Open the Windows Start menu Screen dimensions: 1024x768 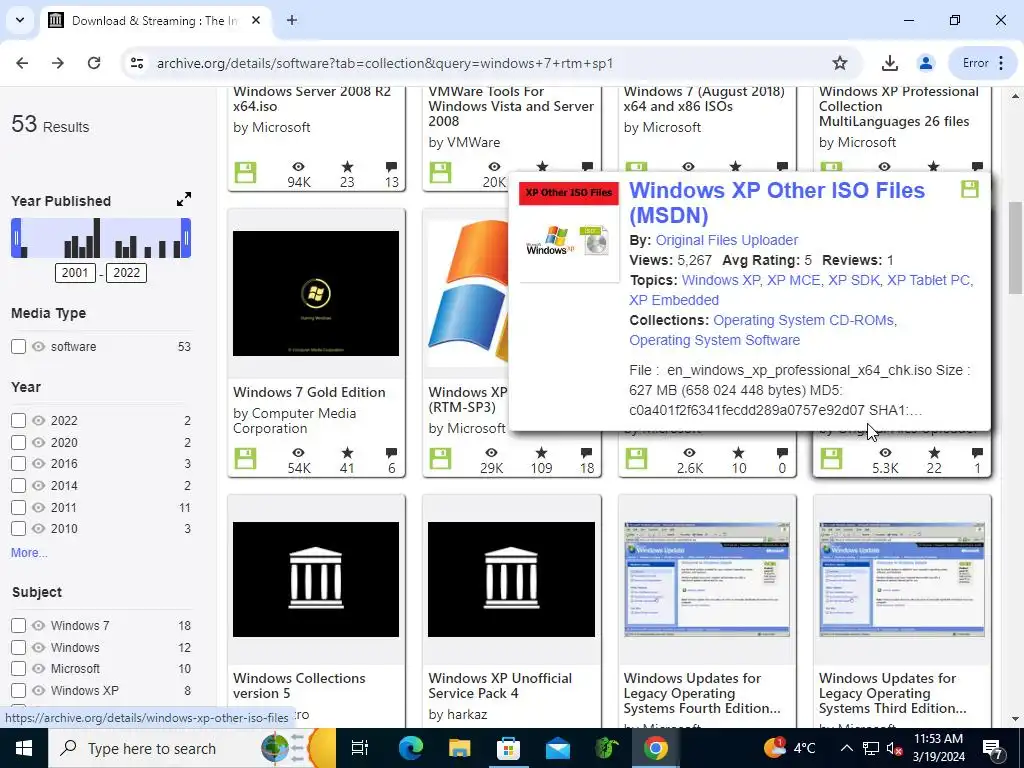(24, 748)
